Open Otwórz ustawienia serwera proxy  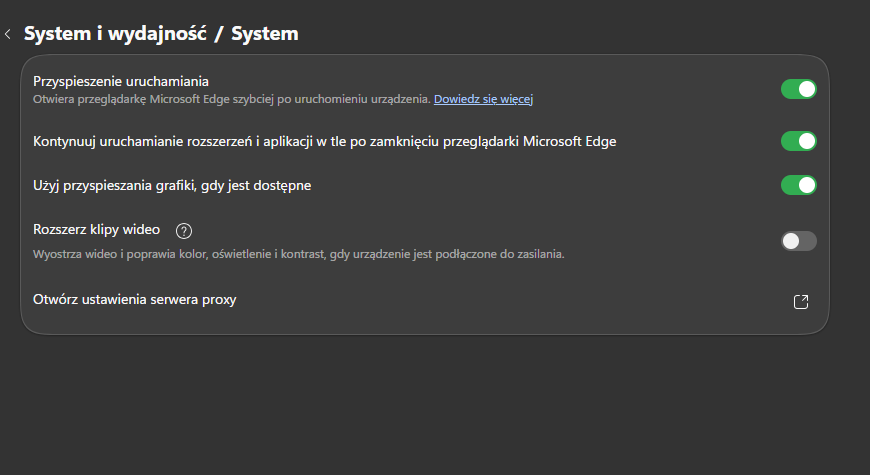coord(425,300)
